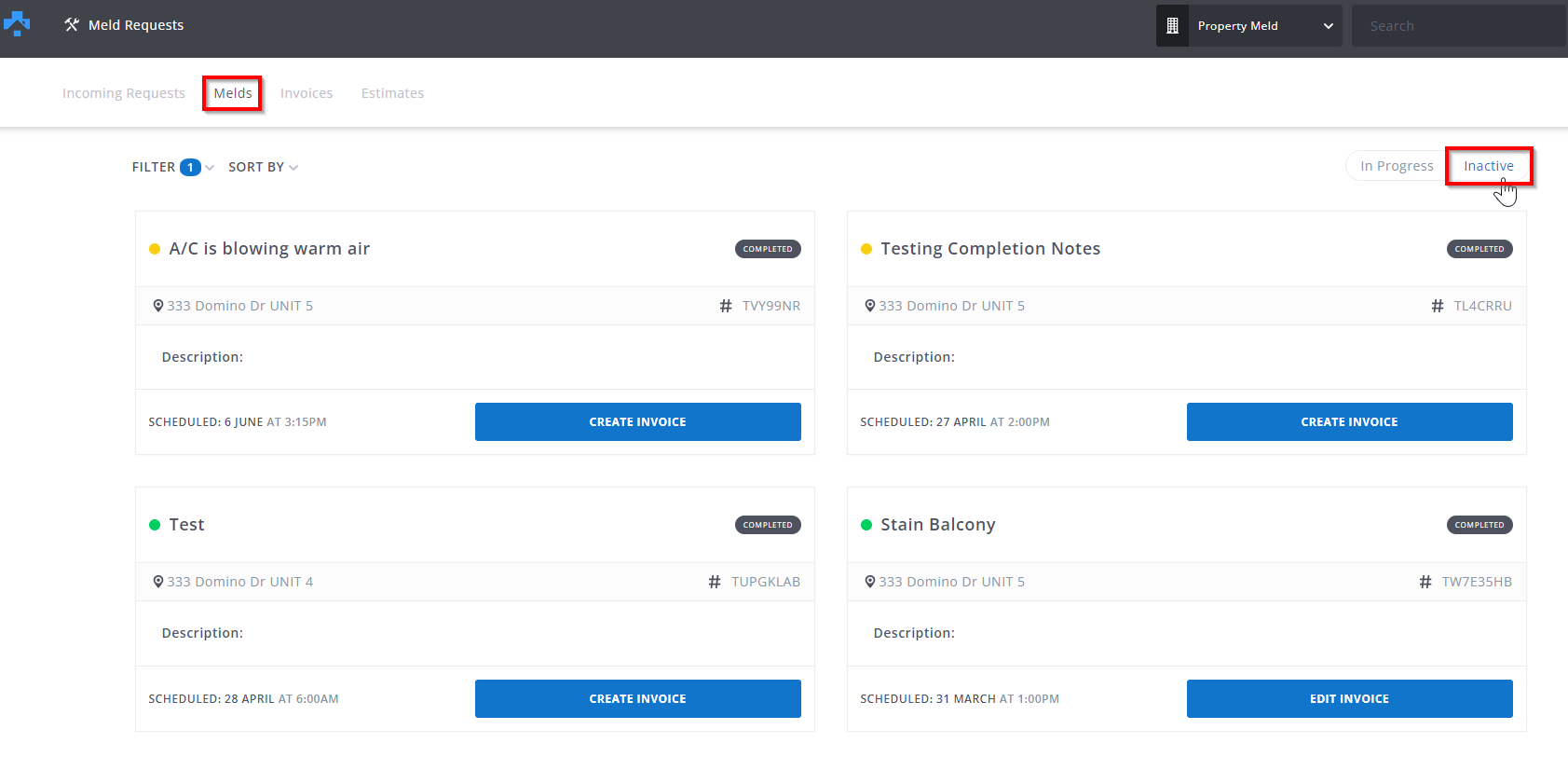
Task: Click yellow status dot on Testing Completion Notes
Action: pyautogui.click(x=866, y=249)
